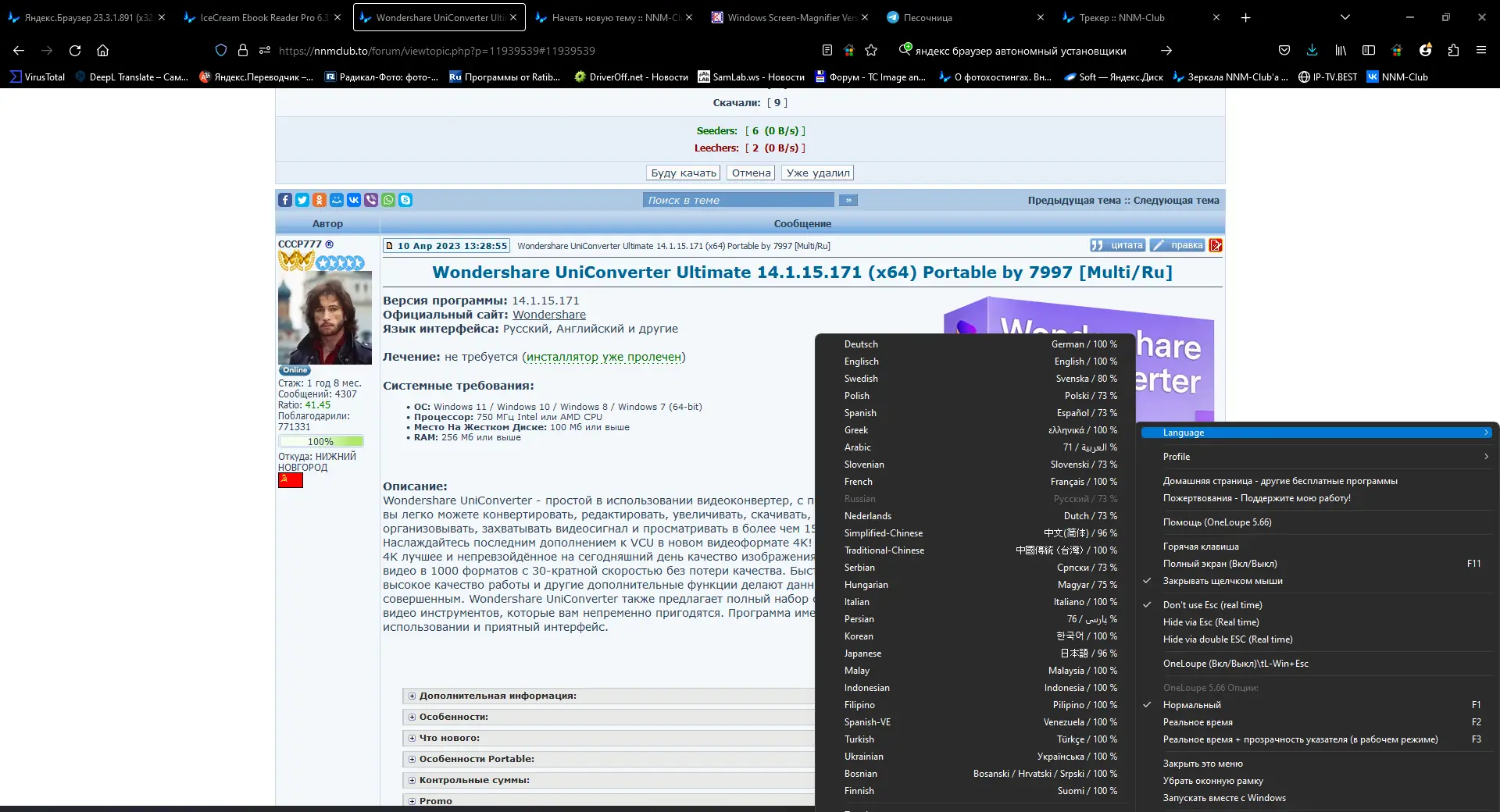Viewport: 1500px width, 812px height.
Task: Share the topic via Viber
Action: coord(371,200)
